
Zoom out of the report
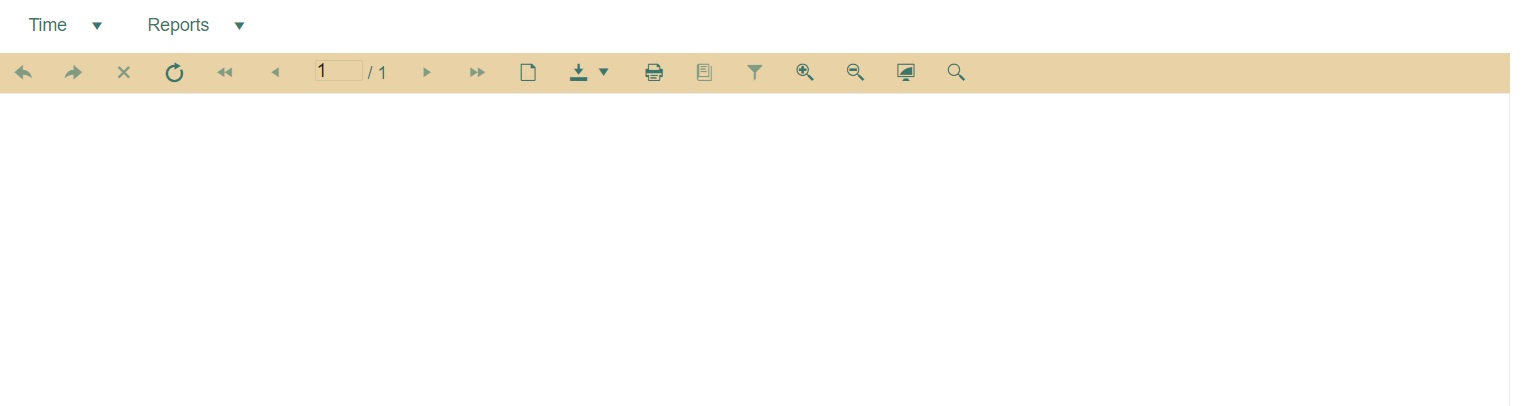[x=855, y=72]
